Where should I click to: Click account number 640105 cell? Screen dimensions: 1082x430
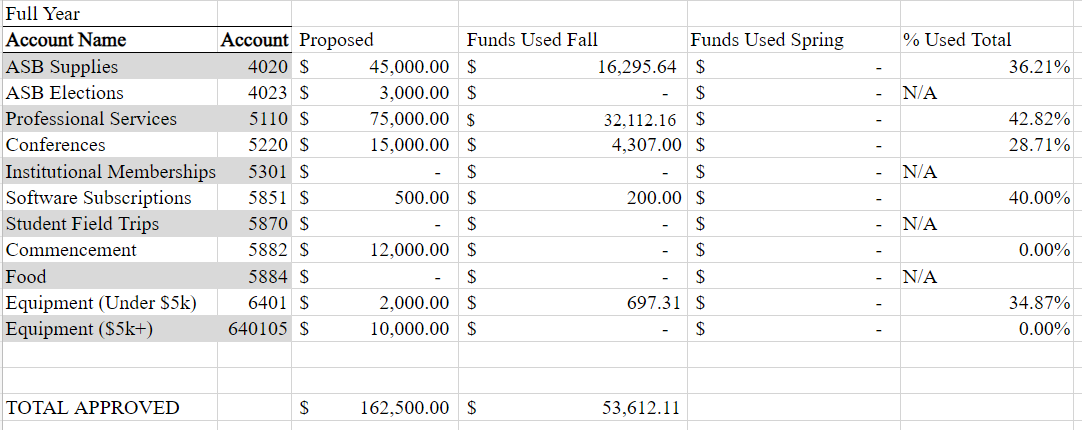pos(255,329)
